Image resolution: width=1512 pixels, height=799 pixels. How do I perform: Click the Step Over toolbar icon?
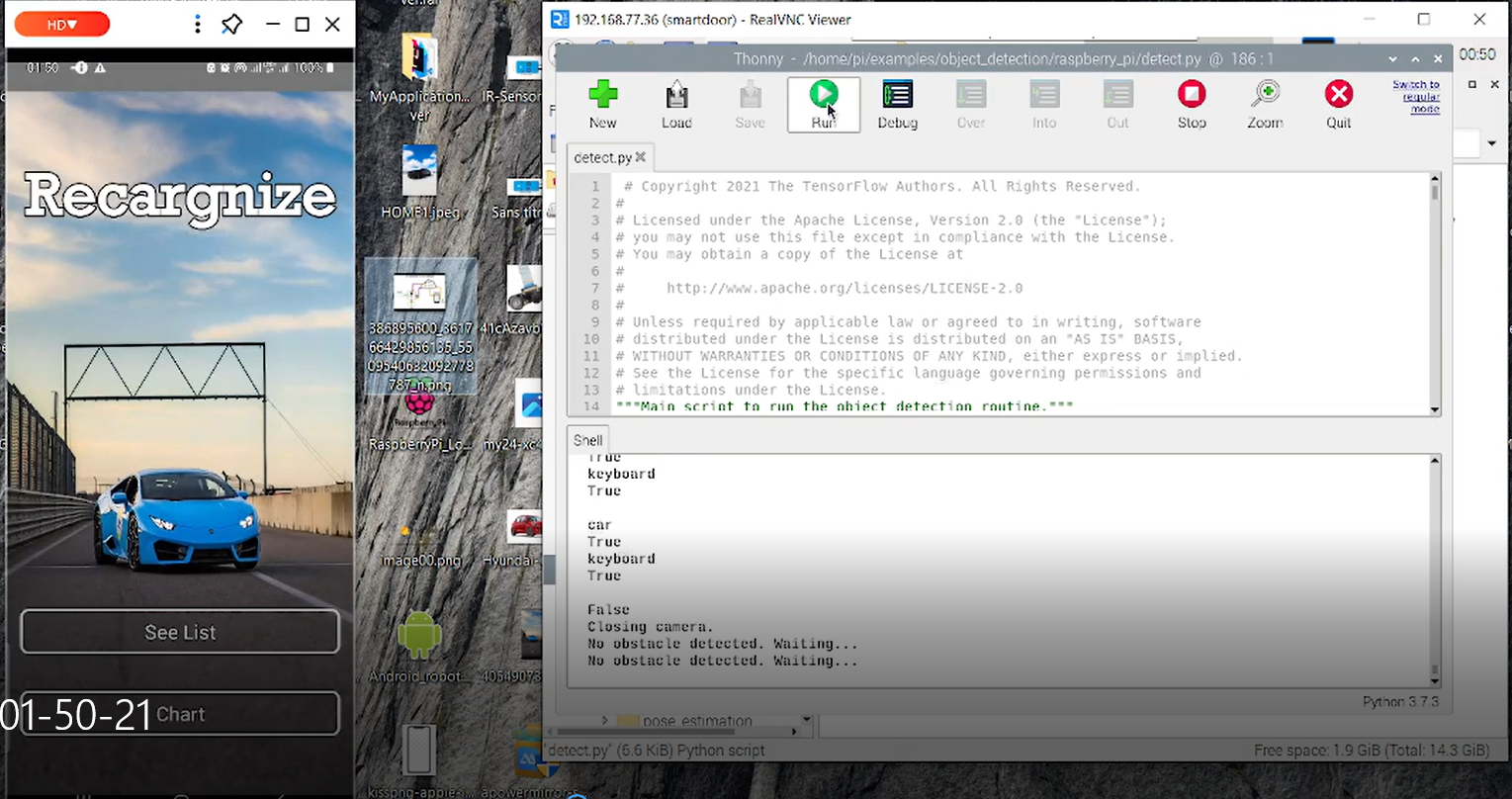point(971,105)
